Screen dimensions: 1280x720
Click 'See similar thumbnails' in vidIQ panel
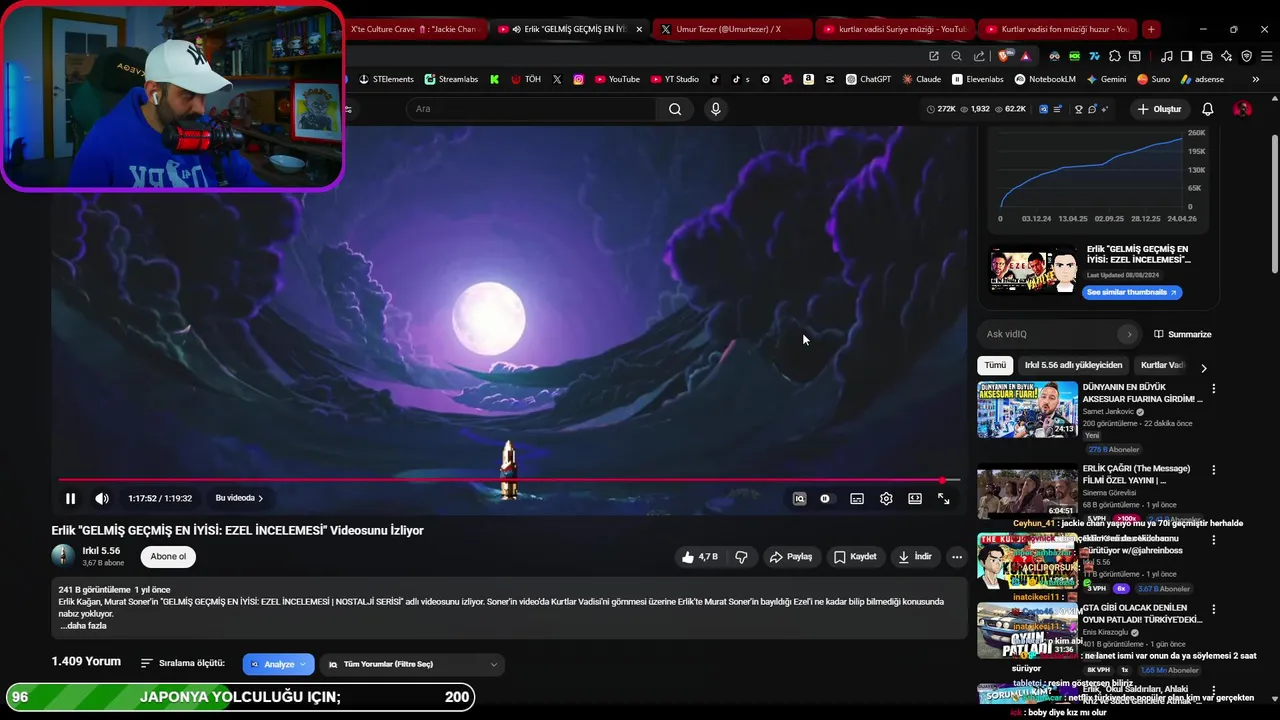click(1132, 292)
